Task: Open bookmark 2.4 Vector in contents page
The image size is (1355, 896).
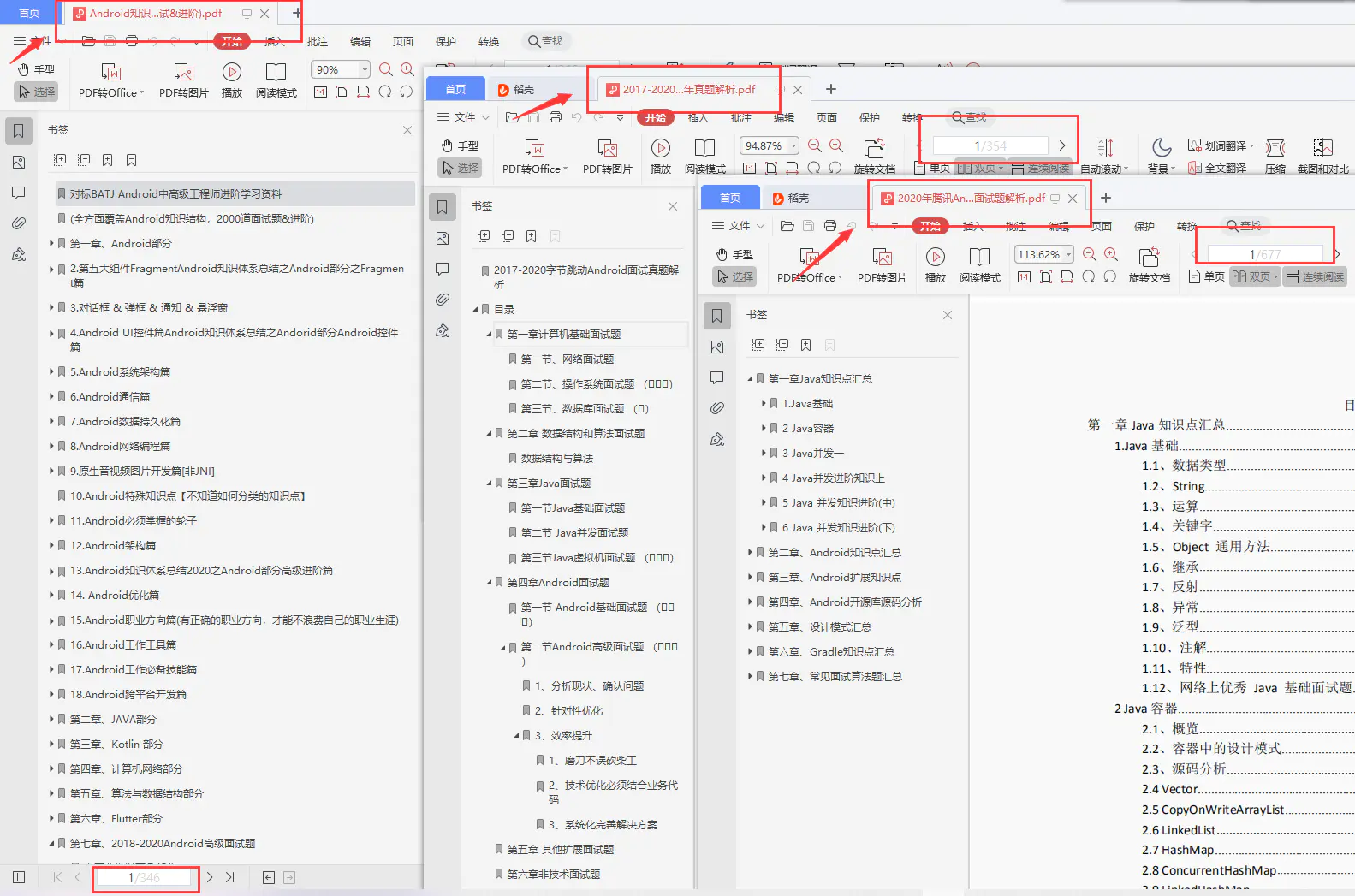Action: click(1170, 789)
